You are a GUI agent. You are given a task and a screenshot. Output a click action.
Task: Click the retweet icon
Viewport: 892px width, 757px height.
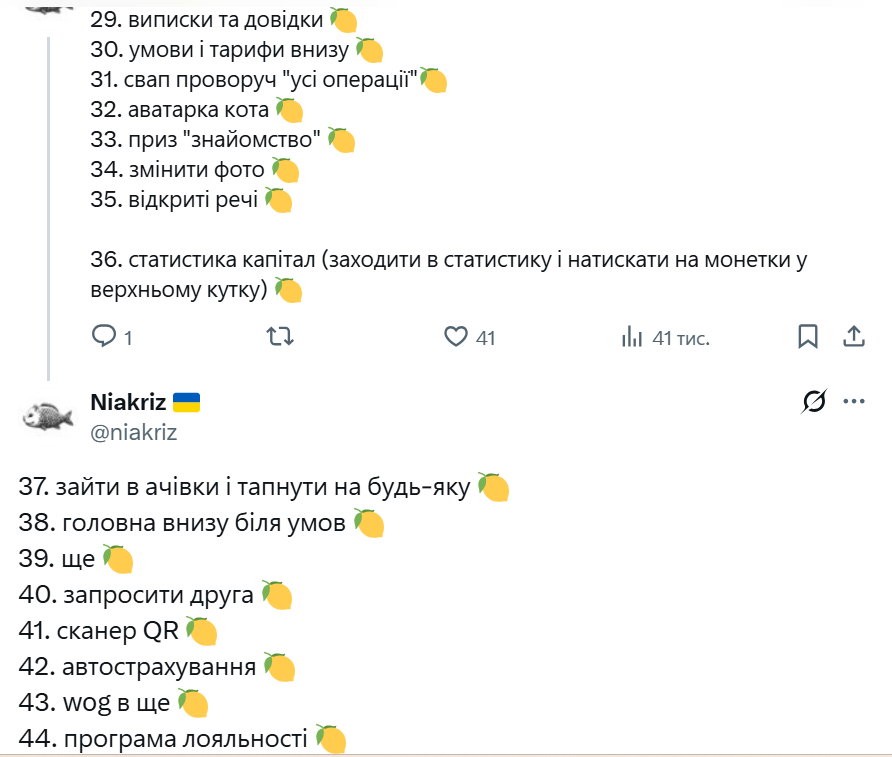[282, 337]
